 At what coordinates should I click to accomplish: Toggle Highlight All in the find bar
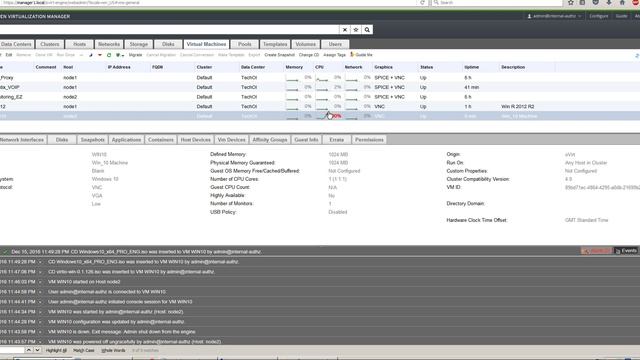[x=56, y=350]
